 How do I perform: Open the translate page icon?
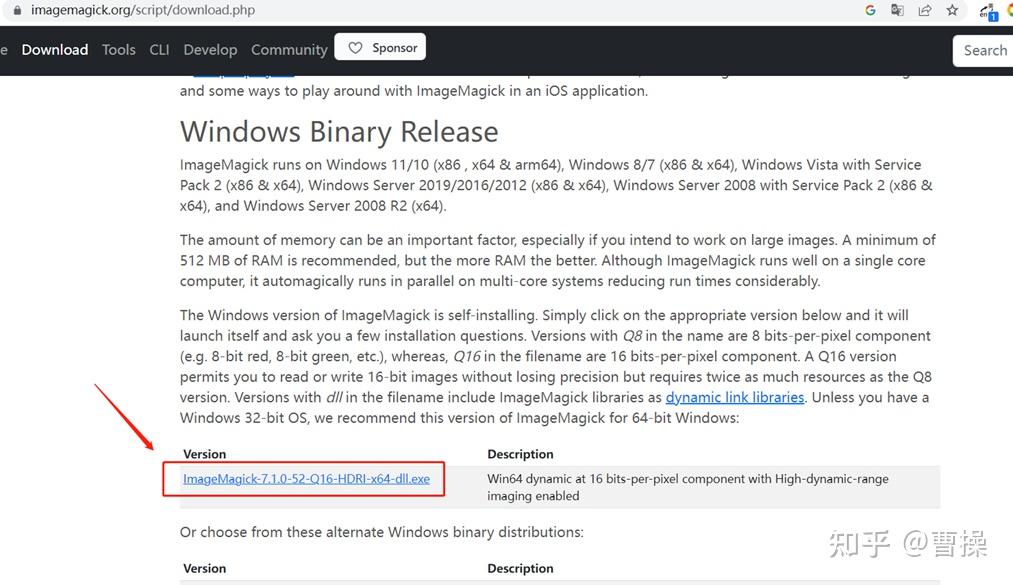897,10
